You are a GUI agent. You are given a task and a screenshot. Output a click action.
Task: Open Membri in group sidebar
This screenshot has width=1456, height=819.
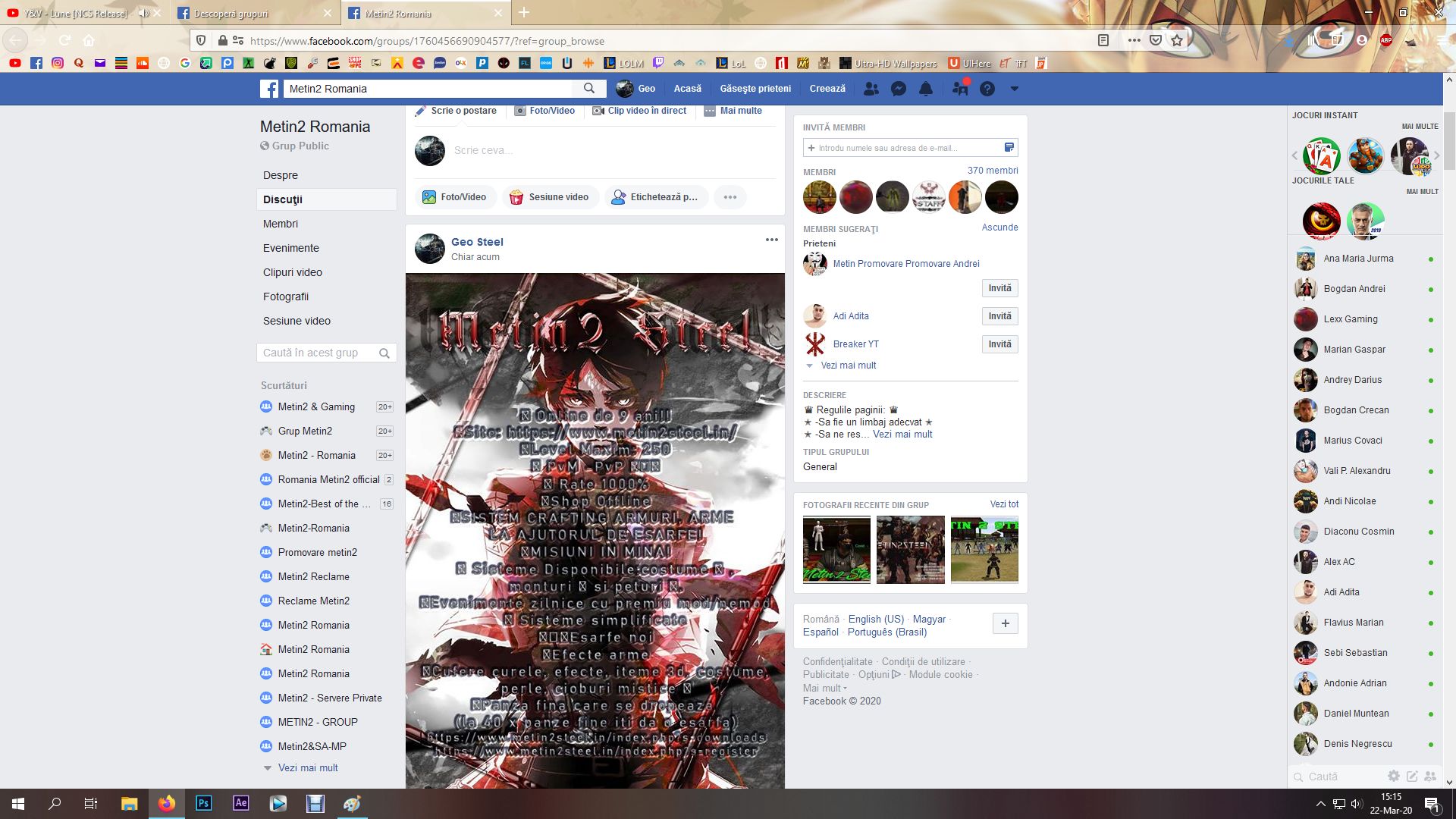281,224
